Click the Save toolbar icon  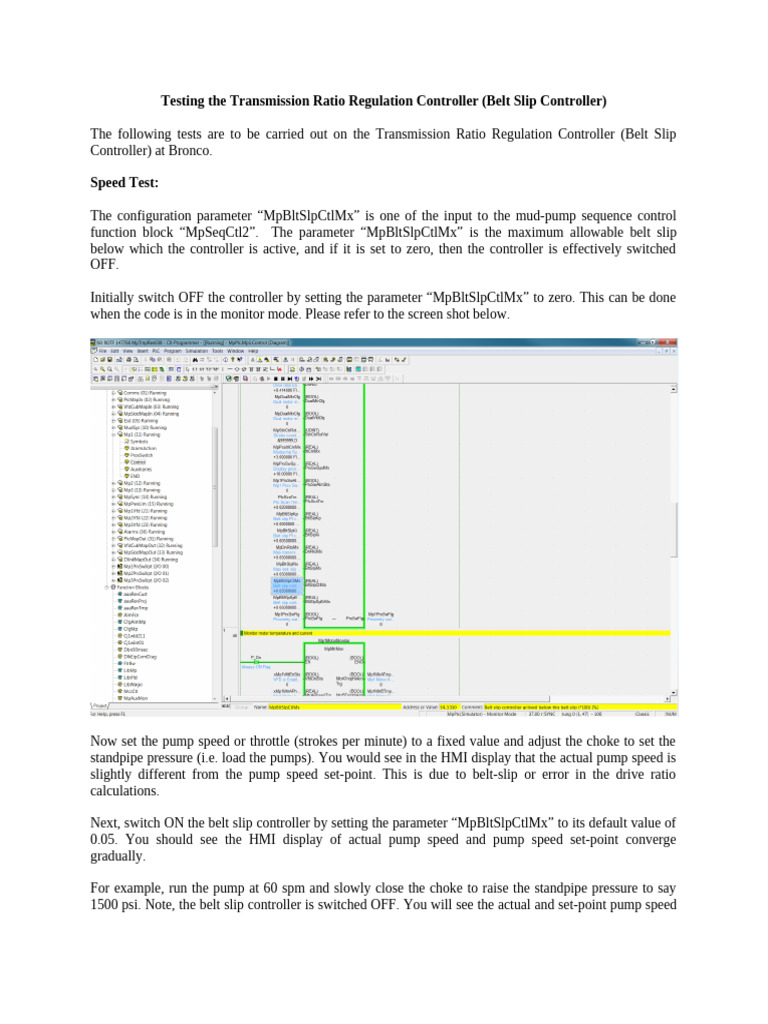click(110, 359)
